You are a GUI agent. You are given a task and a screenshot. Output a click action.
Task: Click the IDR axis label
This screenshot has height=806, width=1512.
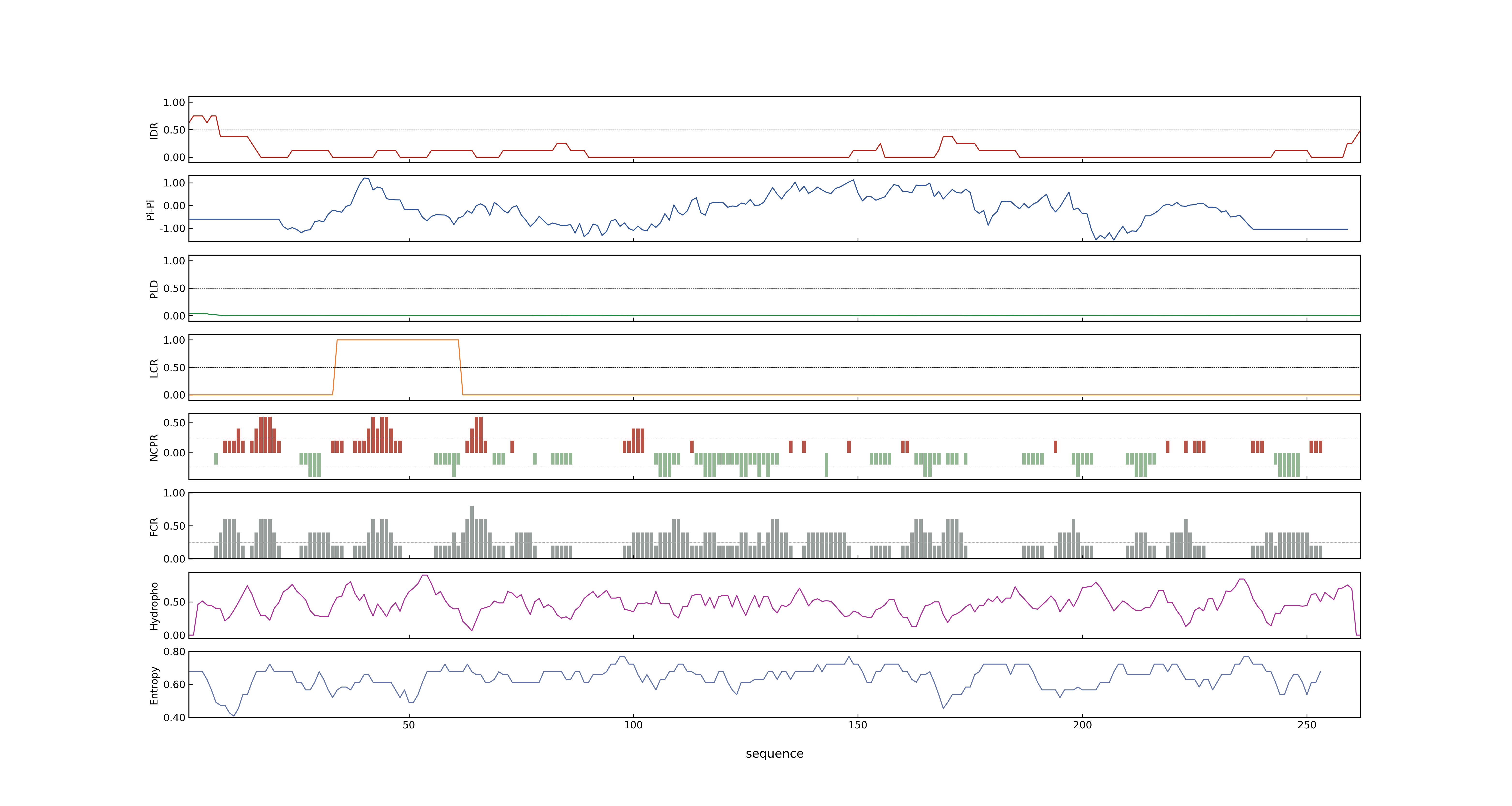coord(154,130)
